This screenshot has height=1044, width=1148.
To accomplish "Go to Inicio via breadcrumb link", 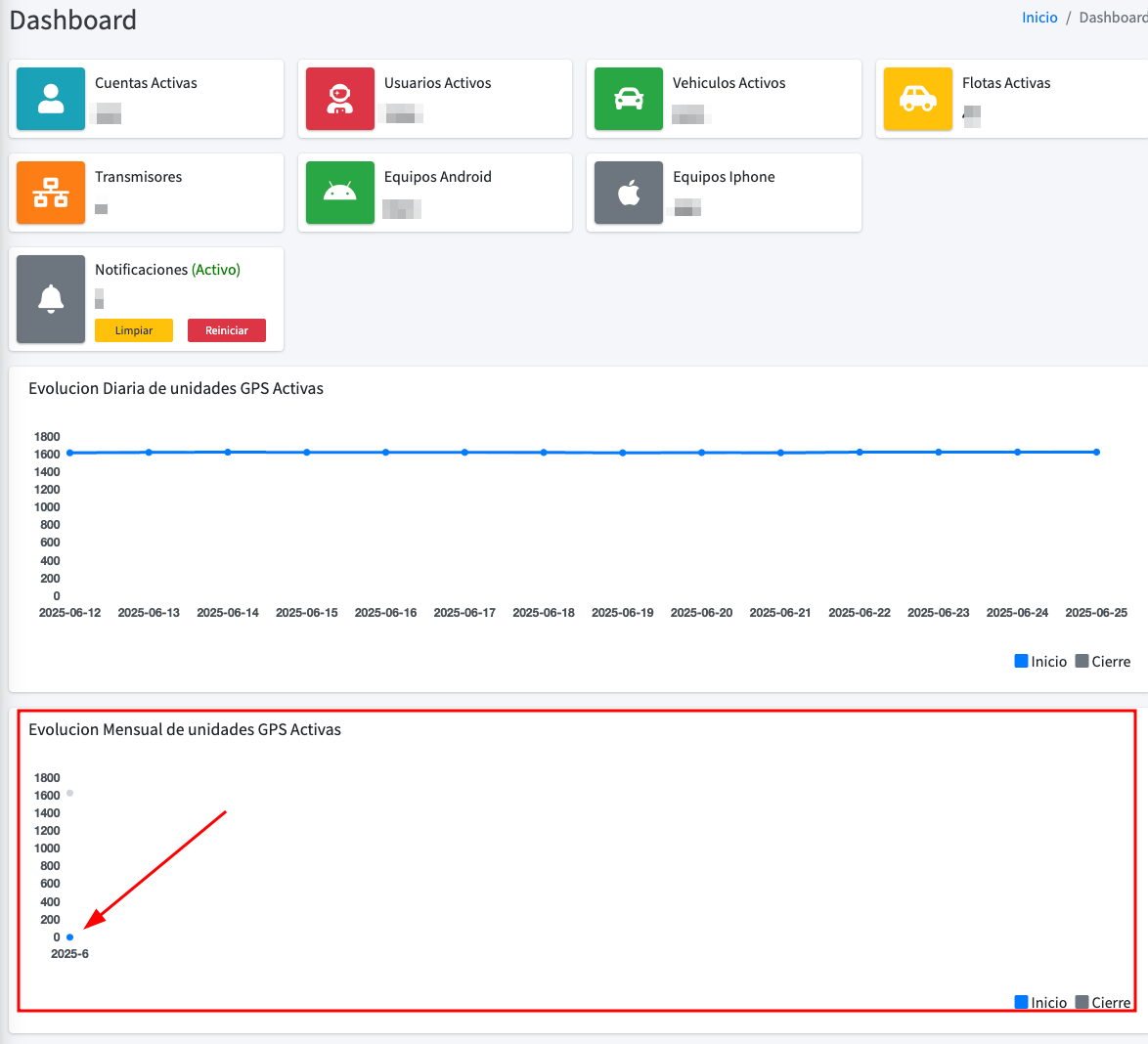I will pos(1039,18).
